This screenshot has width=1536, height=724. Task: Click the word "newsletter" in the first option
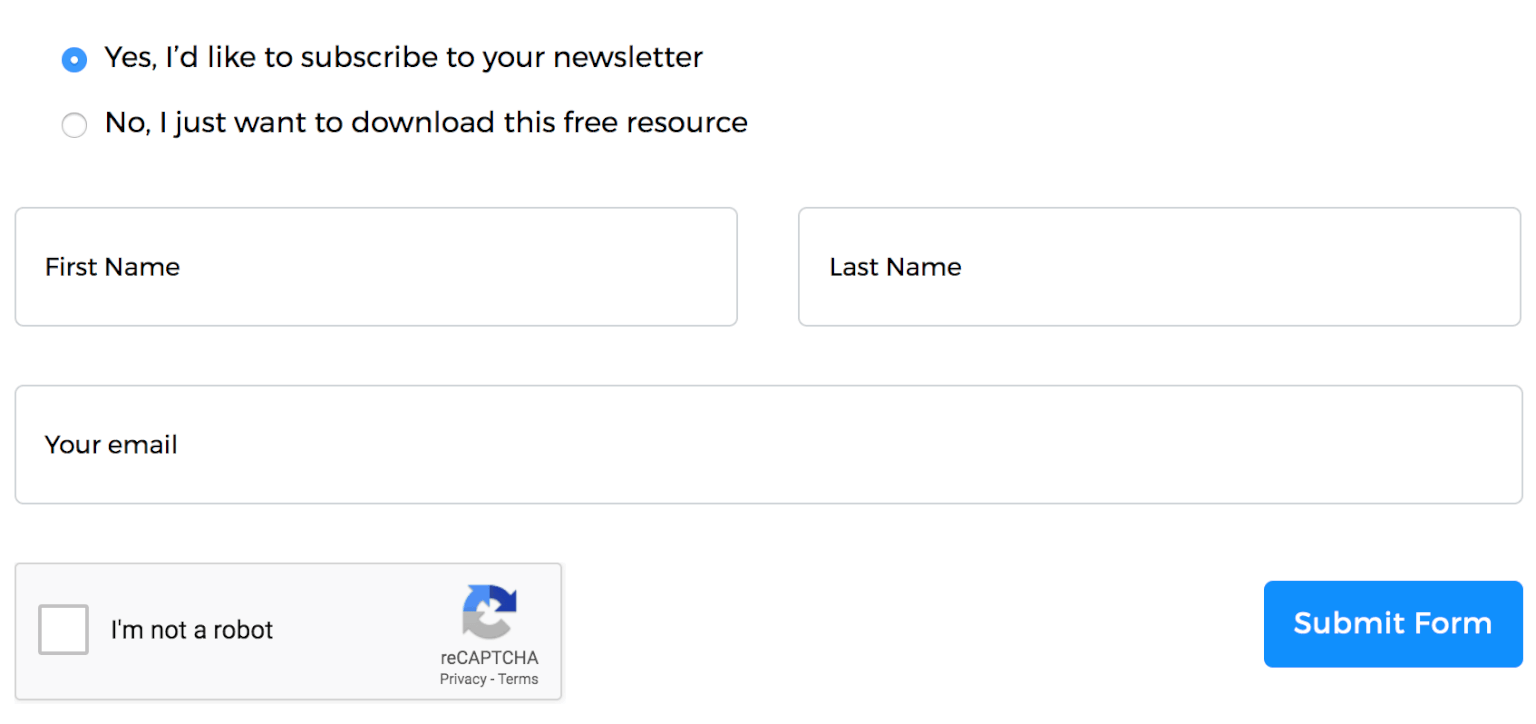tap(628, 58)
